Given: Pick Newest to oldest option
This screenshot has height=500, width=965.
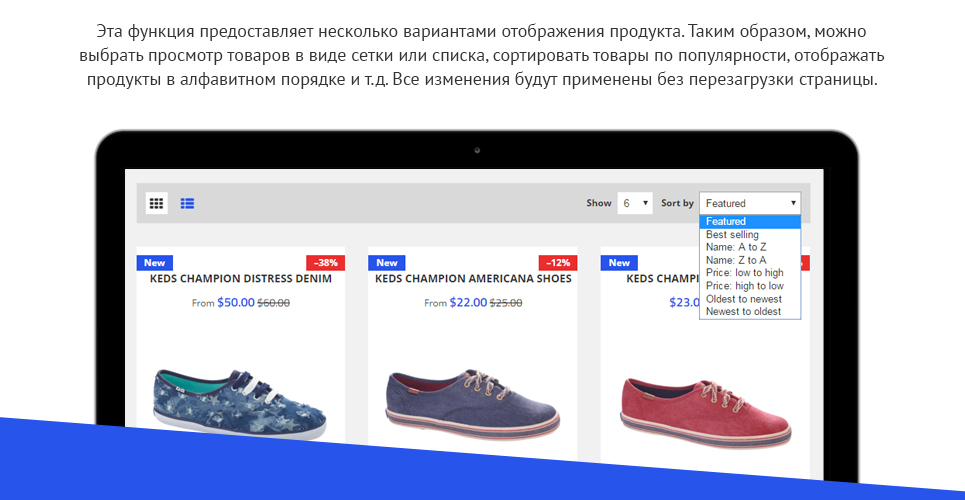Looking at the screenshot, I should tap(750, 312).
